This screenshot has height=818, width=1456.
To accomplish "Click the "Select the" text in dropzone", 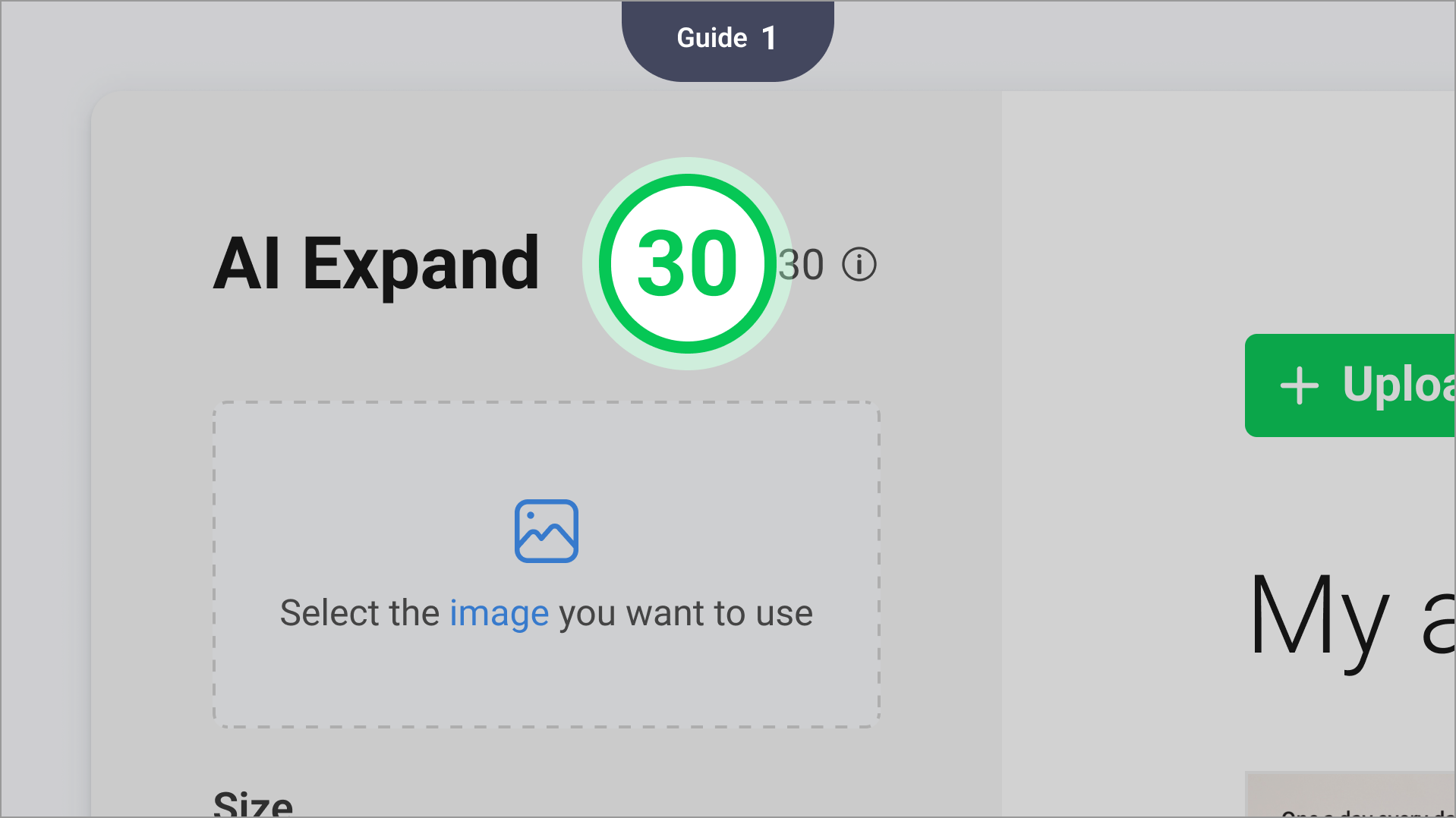I will point(359,613).
